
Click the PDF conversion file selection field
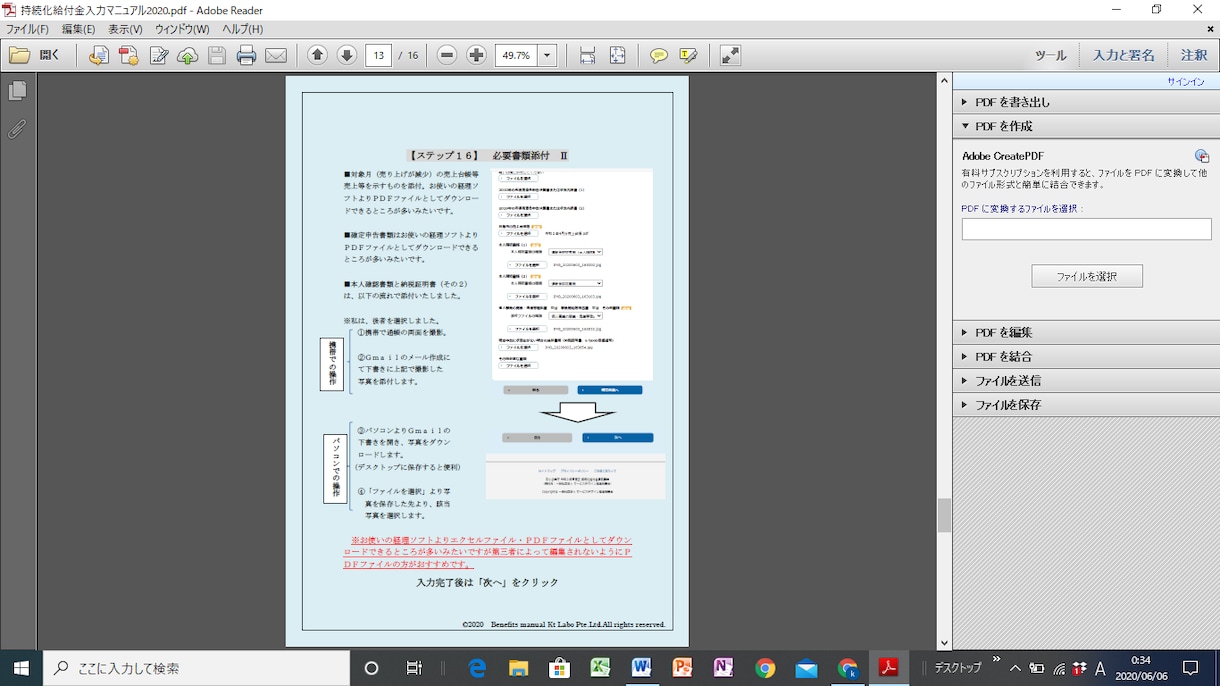1086,229
